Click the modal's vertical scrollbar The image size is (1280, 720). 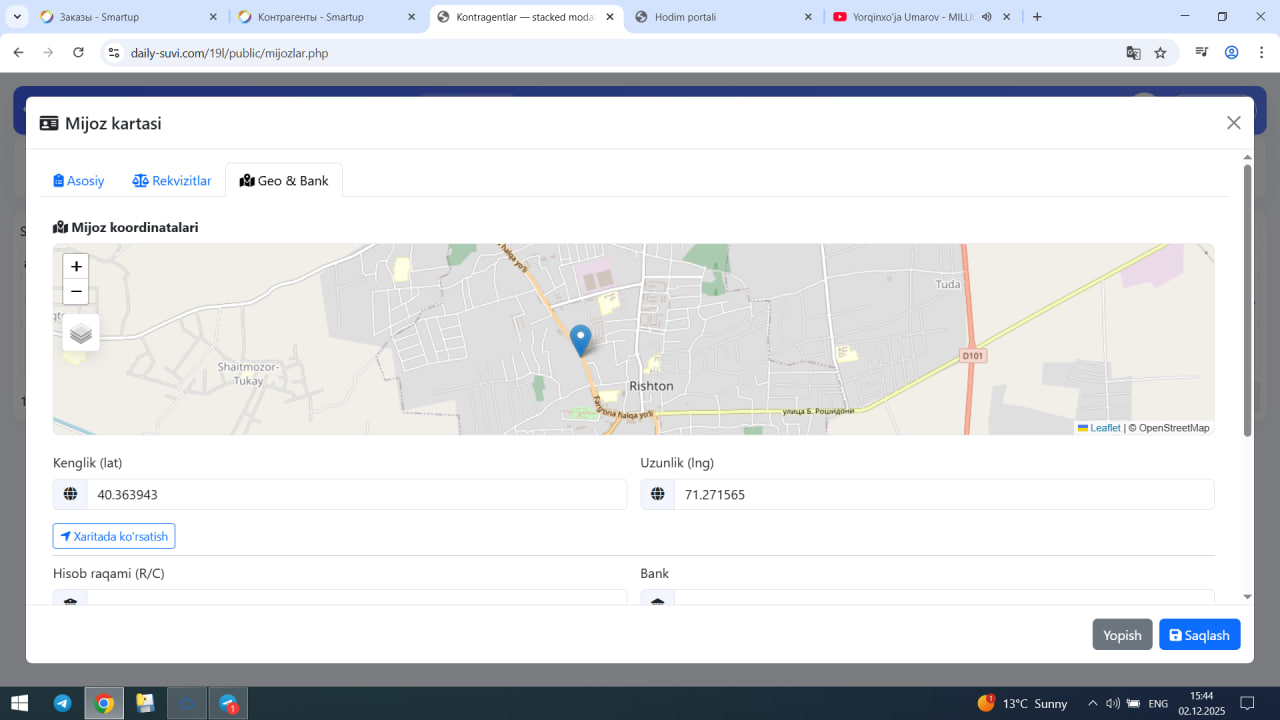click(1247, 300)
